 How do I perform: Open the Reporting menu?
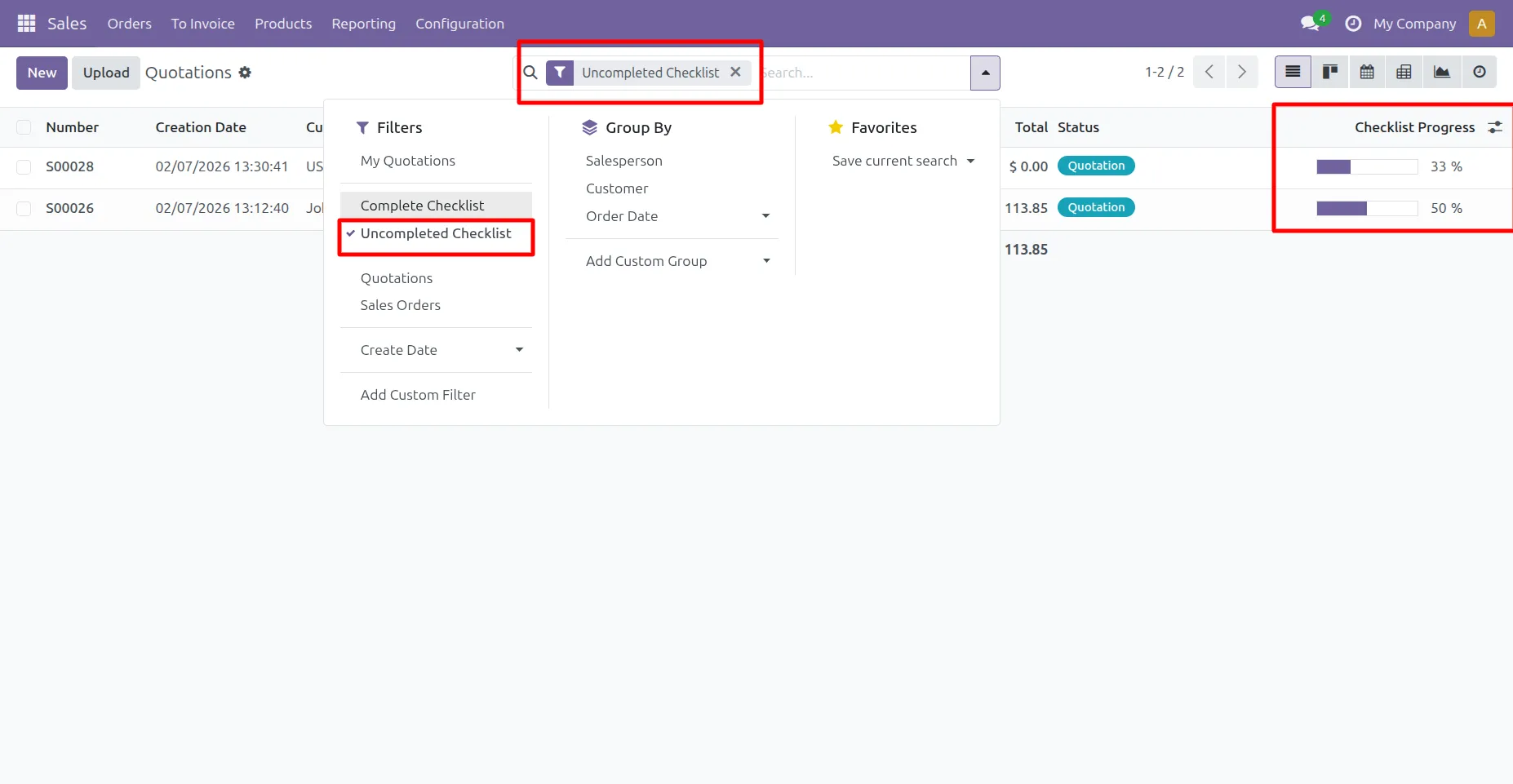363,24
